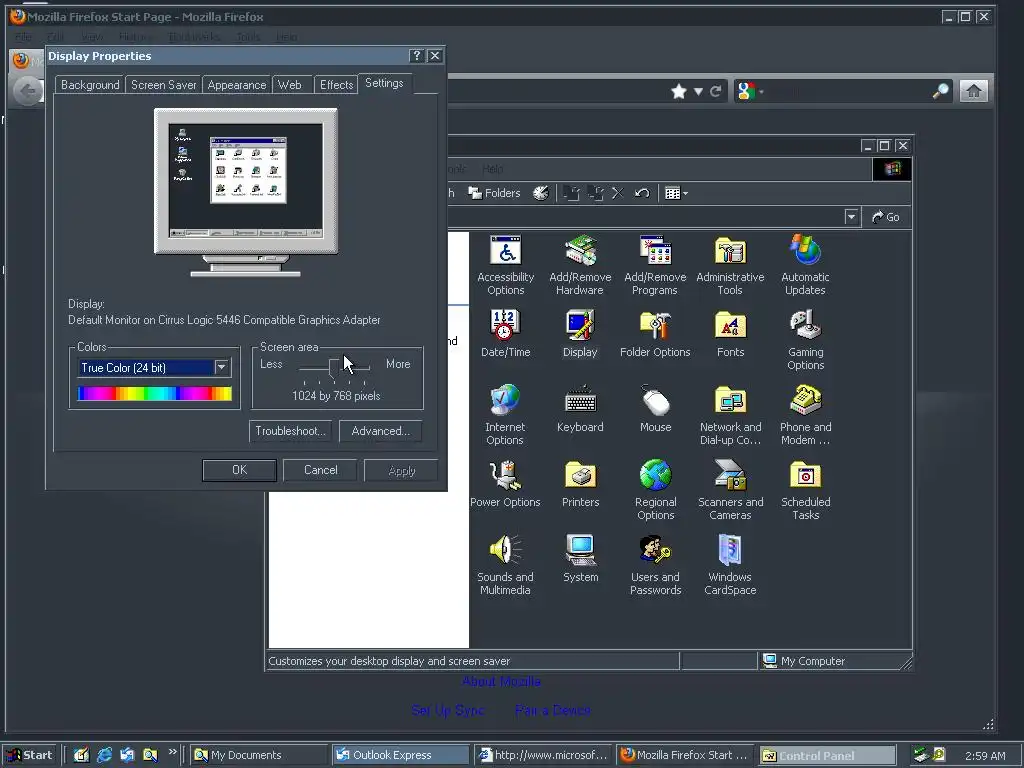Open Internet Options icon
Screen dimensions: 1024x768
[x=505, y=415]
